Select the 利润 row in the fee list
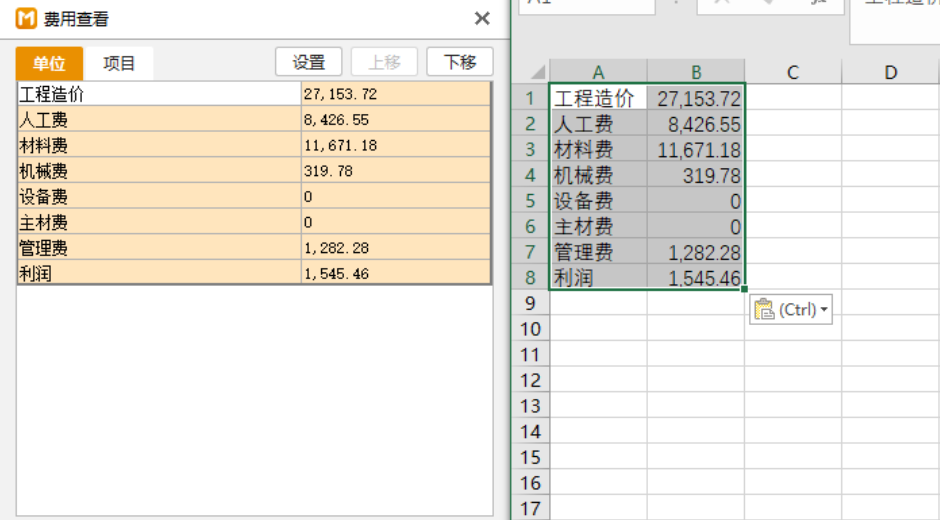Screen dimensions: 940x520 tap(159, 273)
